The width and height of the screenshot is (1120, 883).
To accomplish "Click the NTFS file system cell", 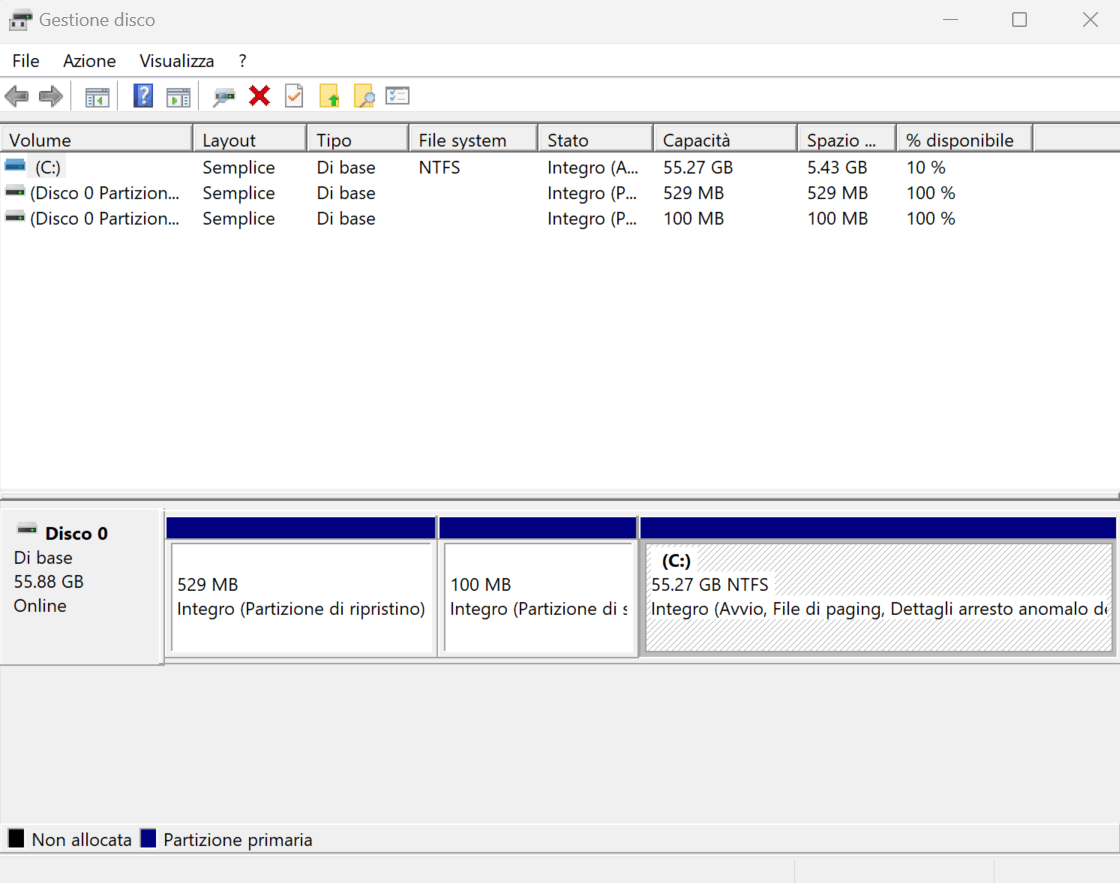I will 439,167.
